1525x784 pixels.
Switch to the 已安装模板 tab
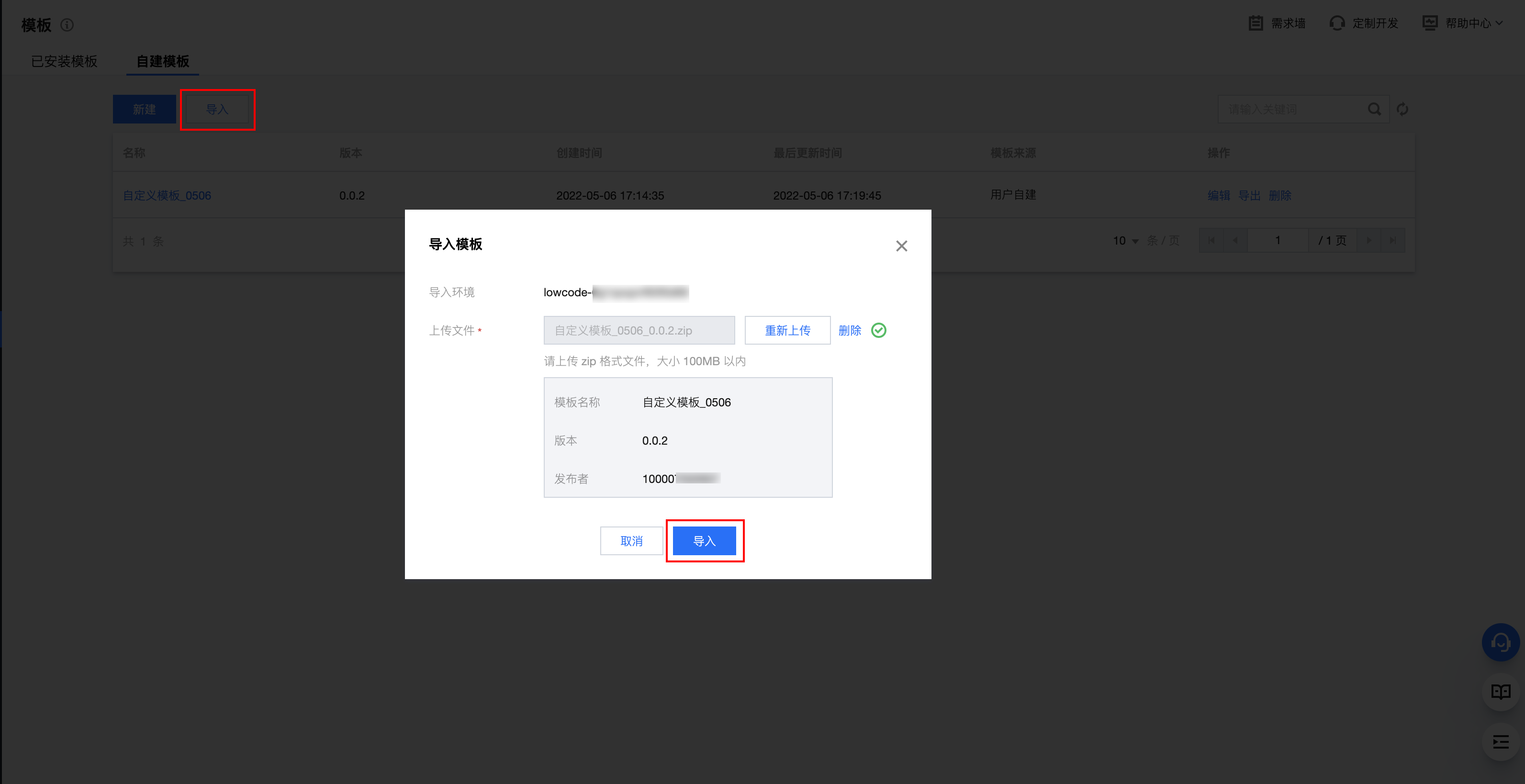[x=64, y=61]
